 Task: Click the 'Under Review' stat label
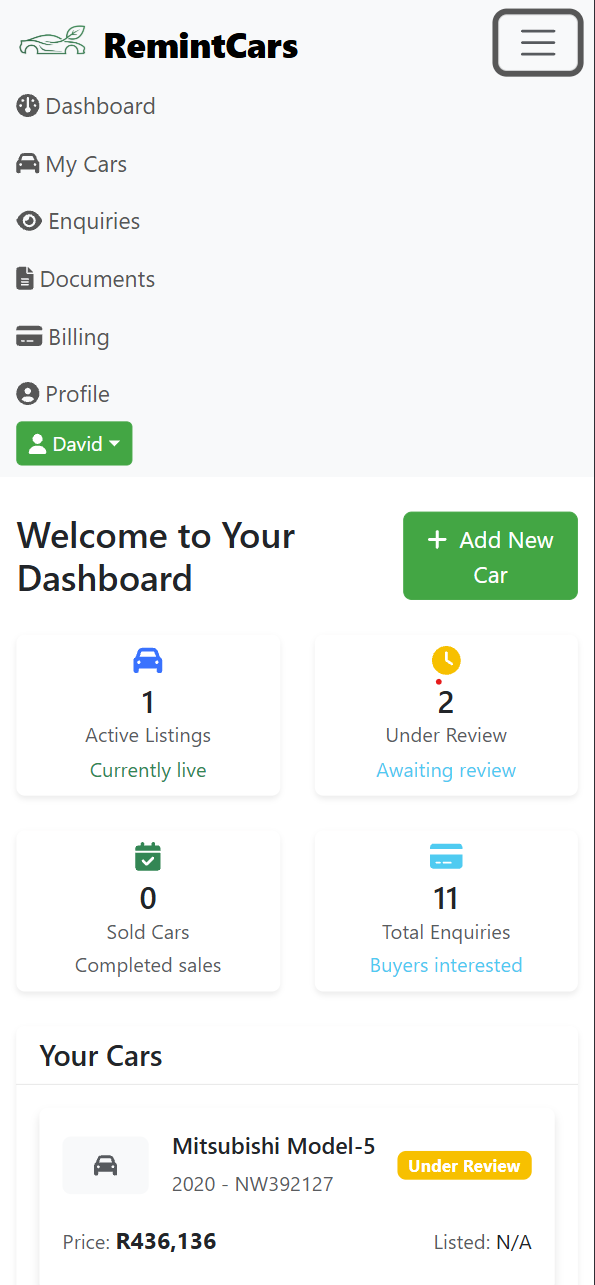click(446, 735)
